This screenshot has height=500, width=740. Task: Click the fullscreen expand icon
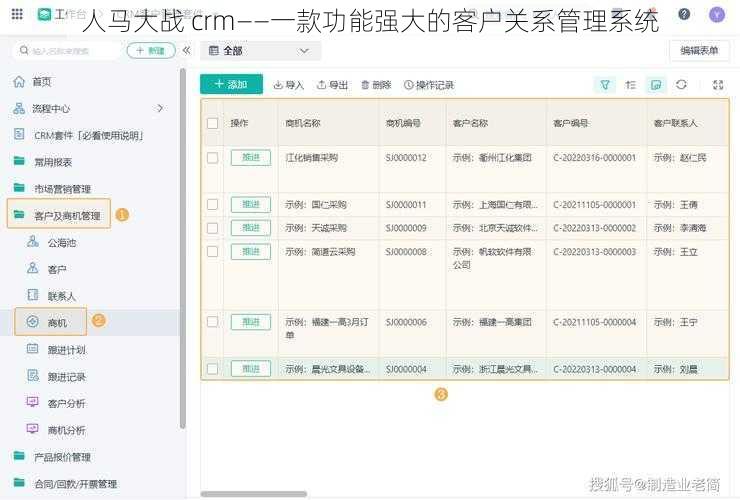click(x=718, y=85)
